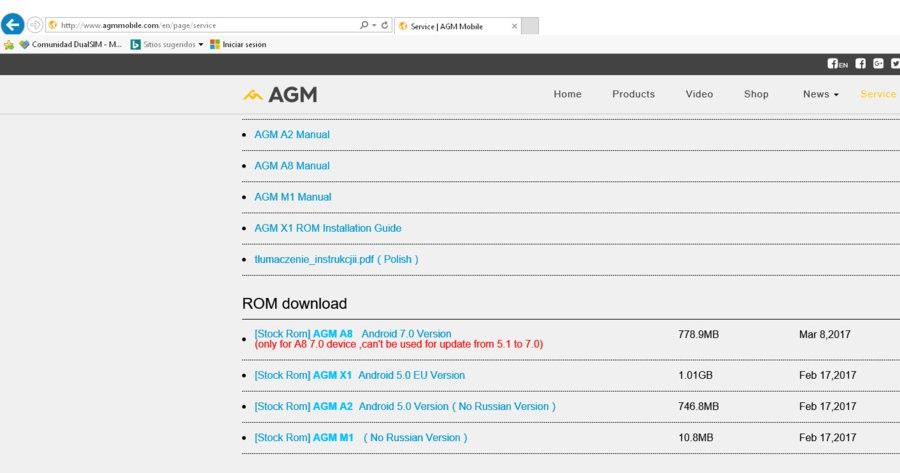Open AGM A8 Manual link

[292, 166]
